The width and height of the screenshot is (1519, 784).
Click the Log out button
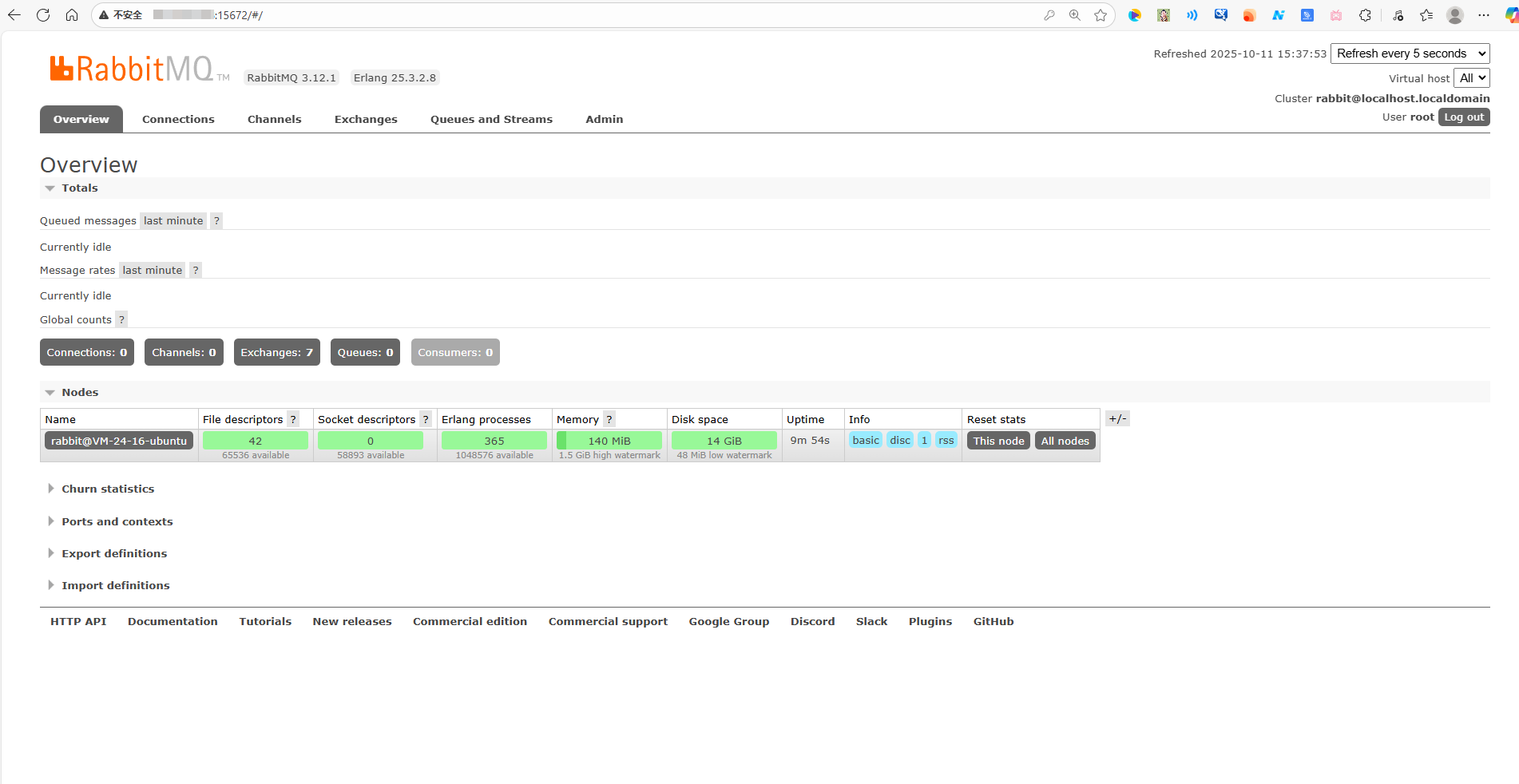coord(1464,117)
